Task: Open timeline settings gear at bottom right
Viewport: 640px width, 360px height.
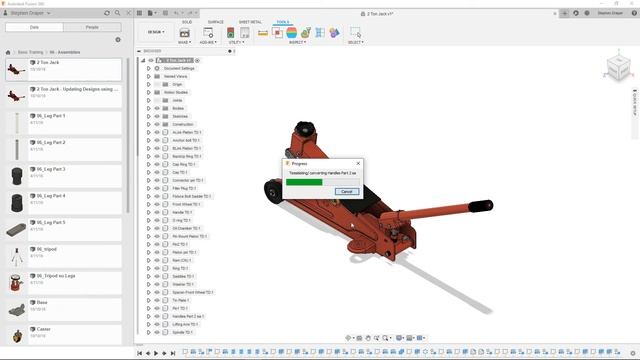Action: point(633,353)
